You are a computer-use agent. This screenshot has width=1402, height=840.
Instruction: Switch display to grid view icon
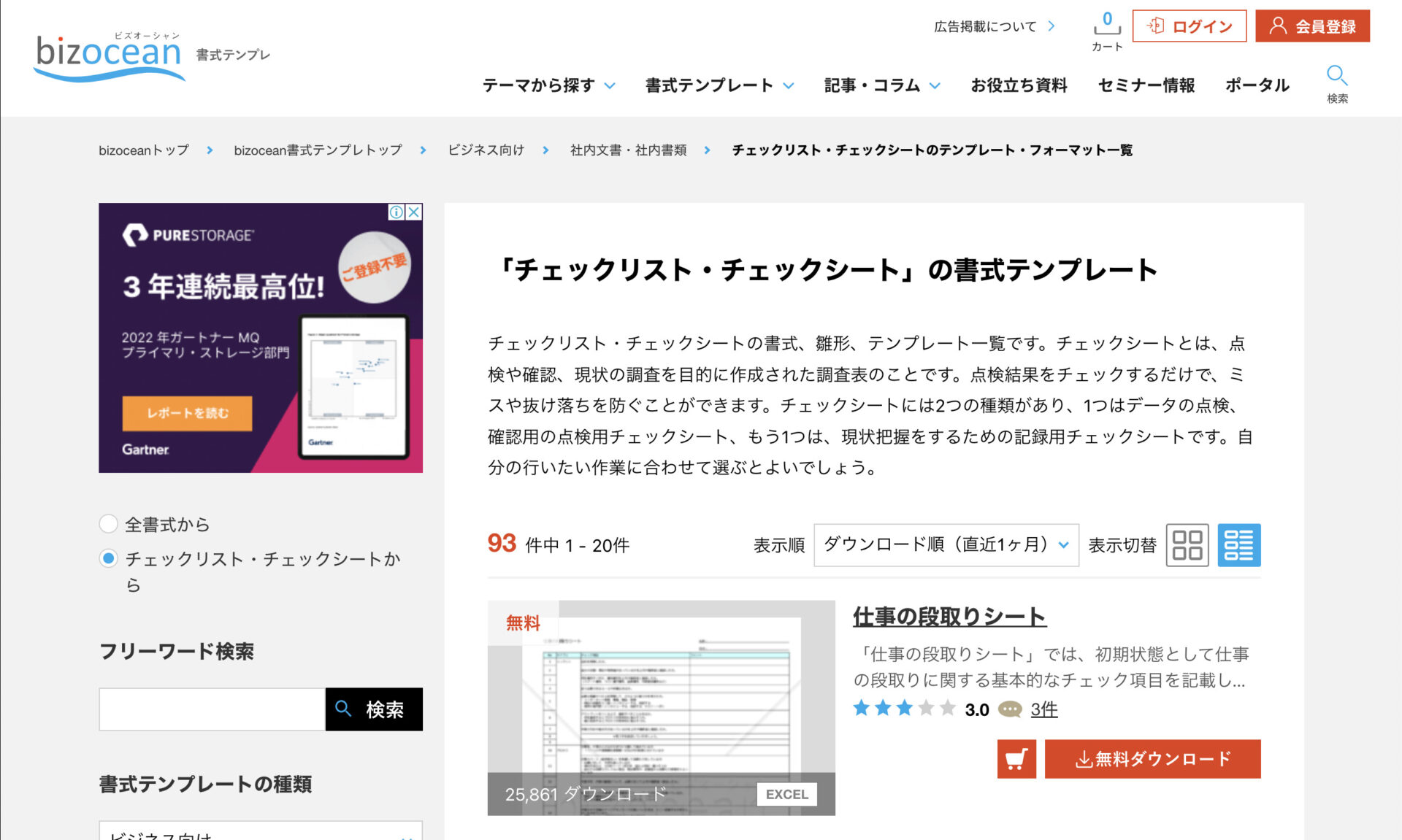coord(1187,545)
